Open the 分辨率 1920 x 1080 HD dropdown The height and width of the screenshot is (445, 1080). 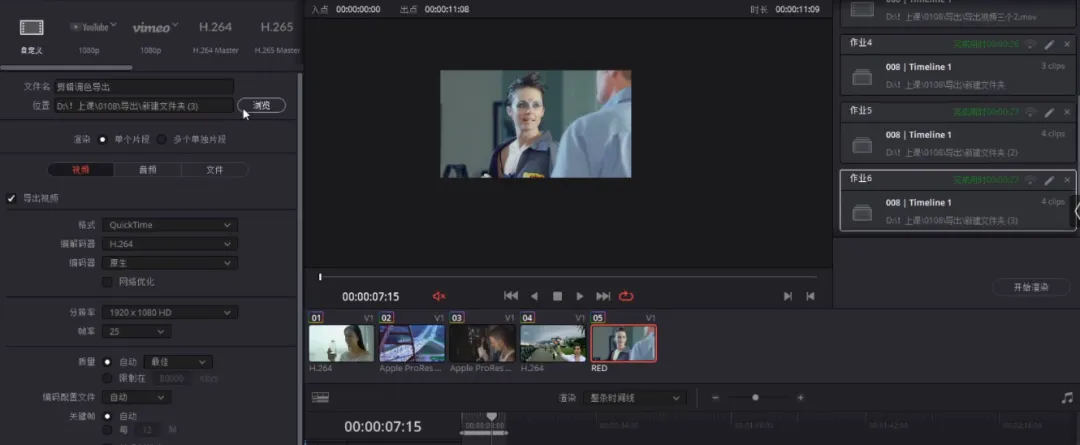click(169, 313)
